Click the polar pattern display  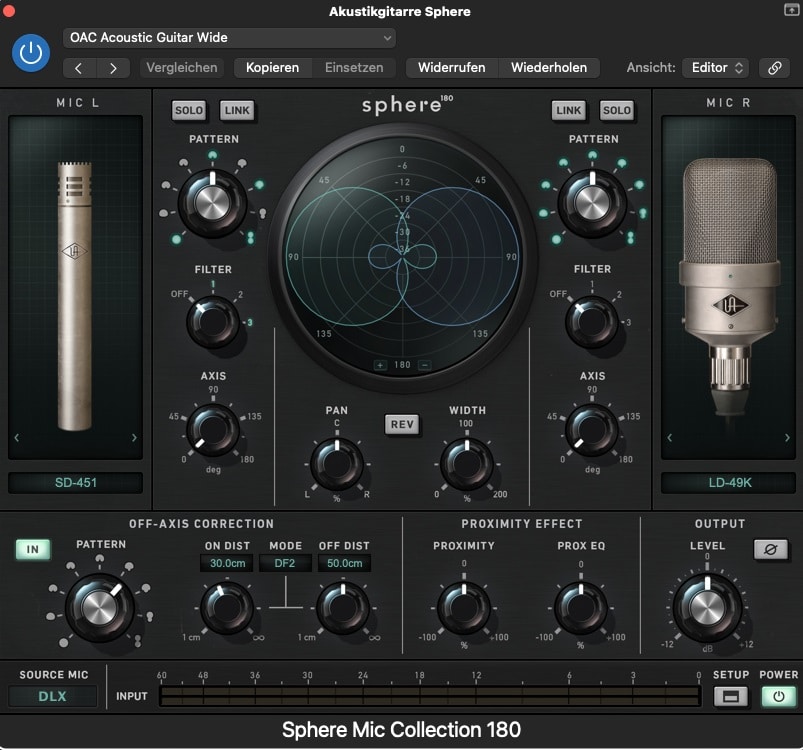tap(403, 256)
